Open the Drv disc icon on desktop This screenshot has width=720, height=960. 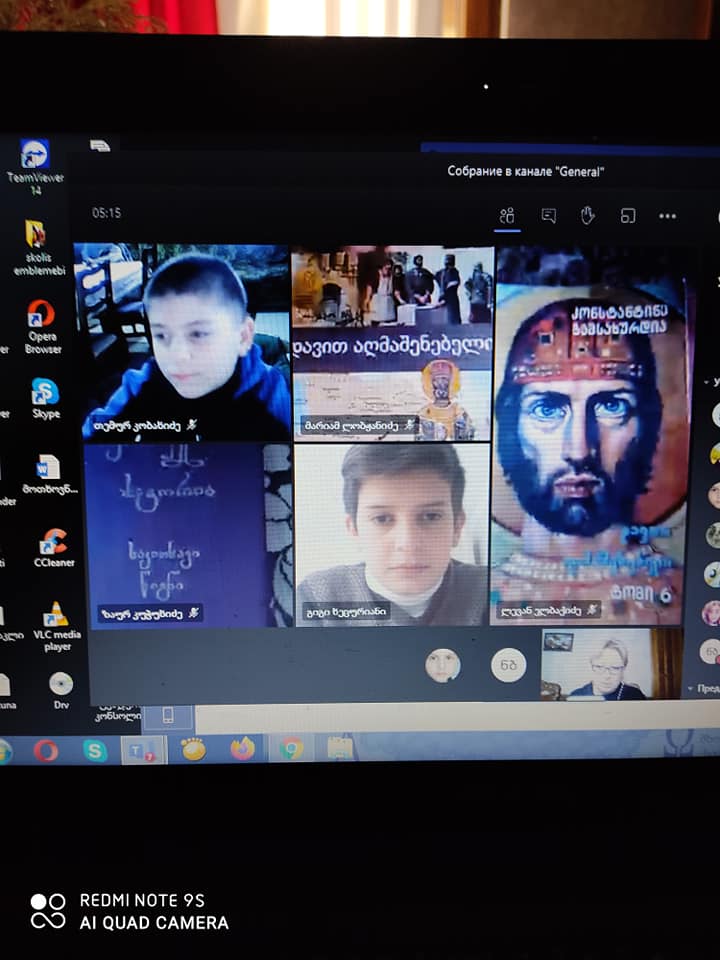tap(61, 691)
